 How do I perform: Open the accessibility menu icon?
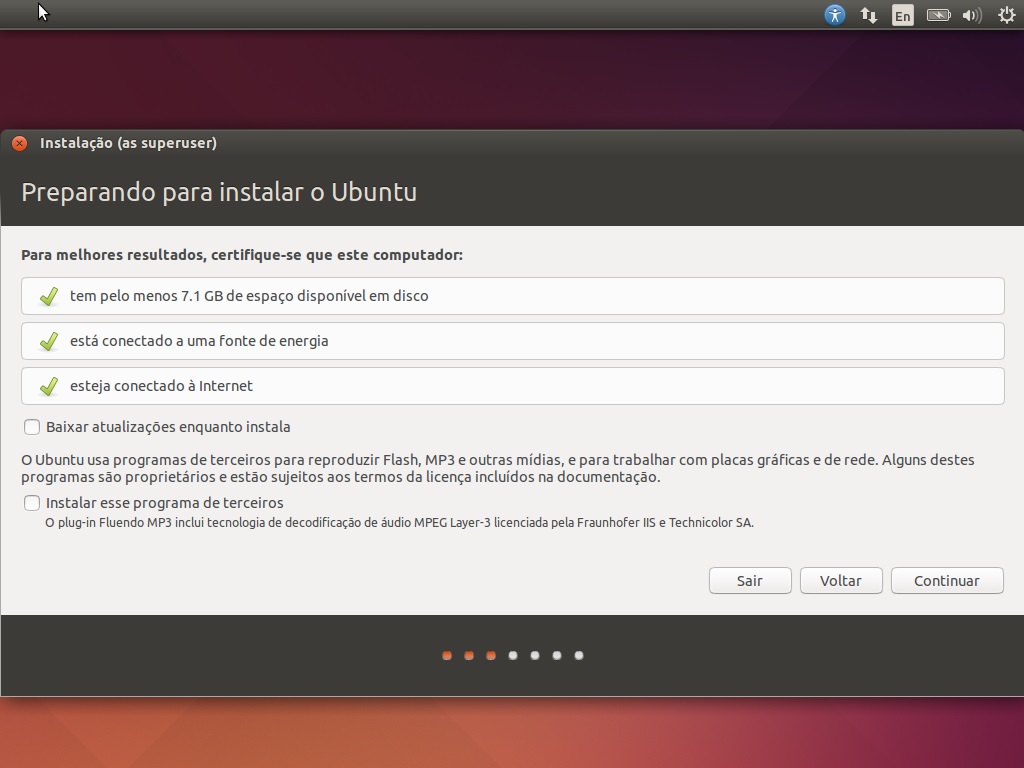(835, 15)
